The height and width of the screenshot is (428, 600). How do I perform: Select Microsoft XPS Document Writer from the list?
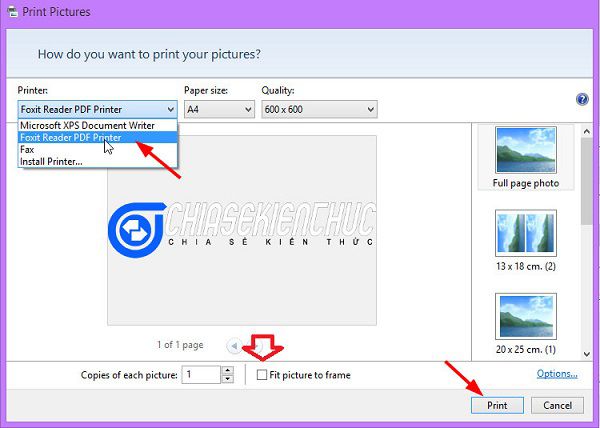(x=98, y=125)
